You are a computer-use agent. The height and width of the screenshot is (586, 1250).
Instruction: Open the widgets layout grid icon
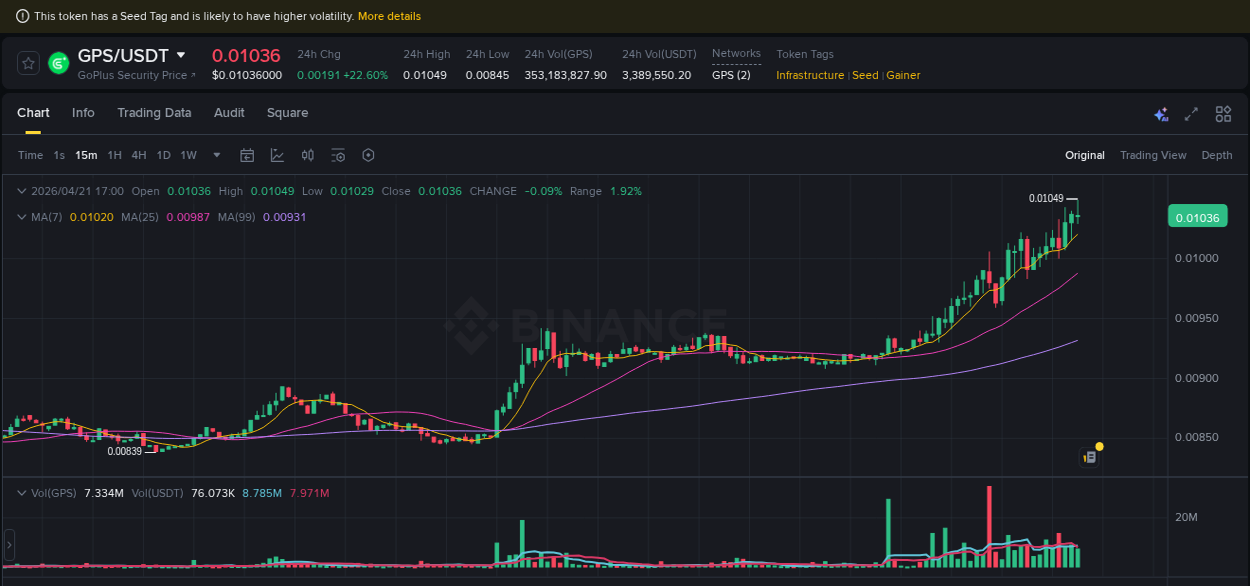click(x=1223, y=114)
